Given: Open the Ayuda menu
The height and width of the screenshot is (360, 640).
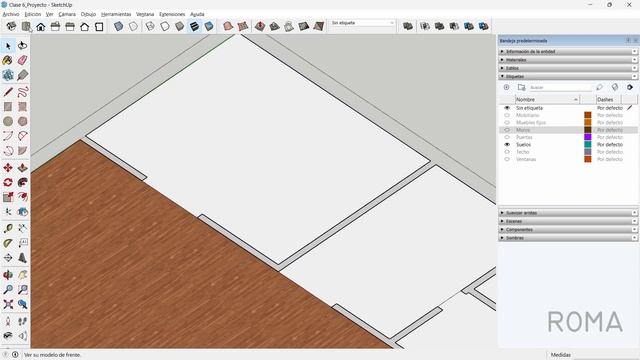Looking at the screenshot, I should pos(197,14).
